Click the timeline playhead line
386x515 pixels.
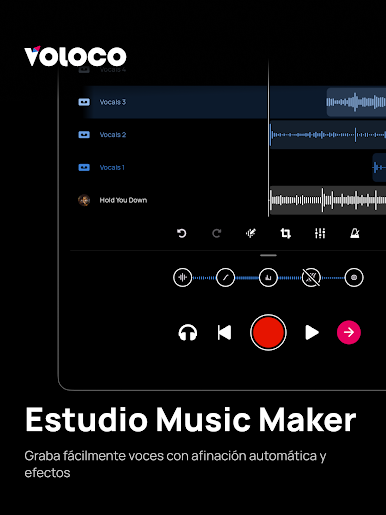pos(268,138)
